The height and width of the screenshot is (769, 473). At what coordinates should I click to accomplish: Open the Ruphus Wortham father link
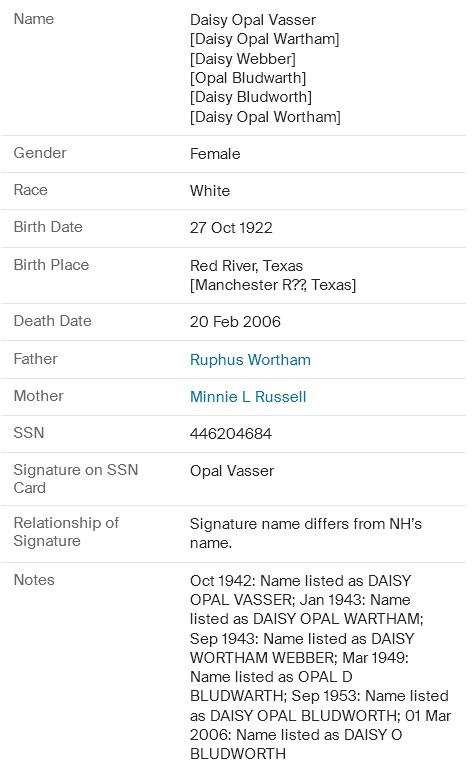click(x=250, y=359)
